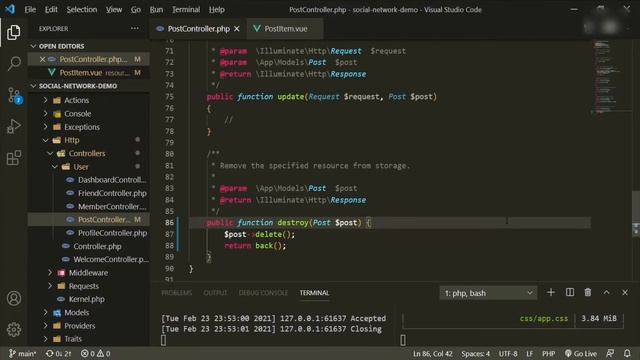This screenshot has width=640, height=360.
Task: Open the Terminal menu
Action: pos(186,9)
